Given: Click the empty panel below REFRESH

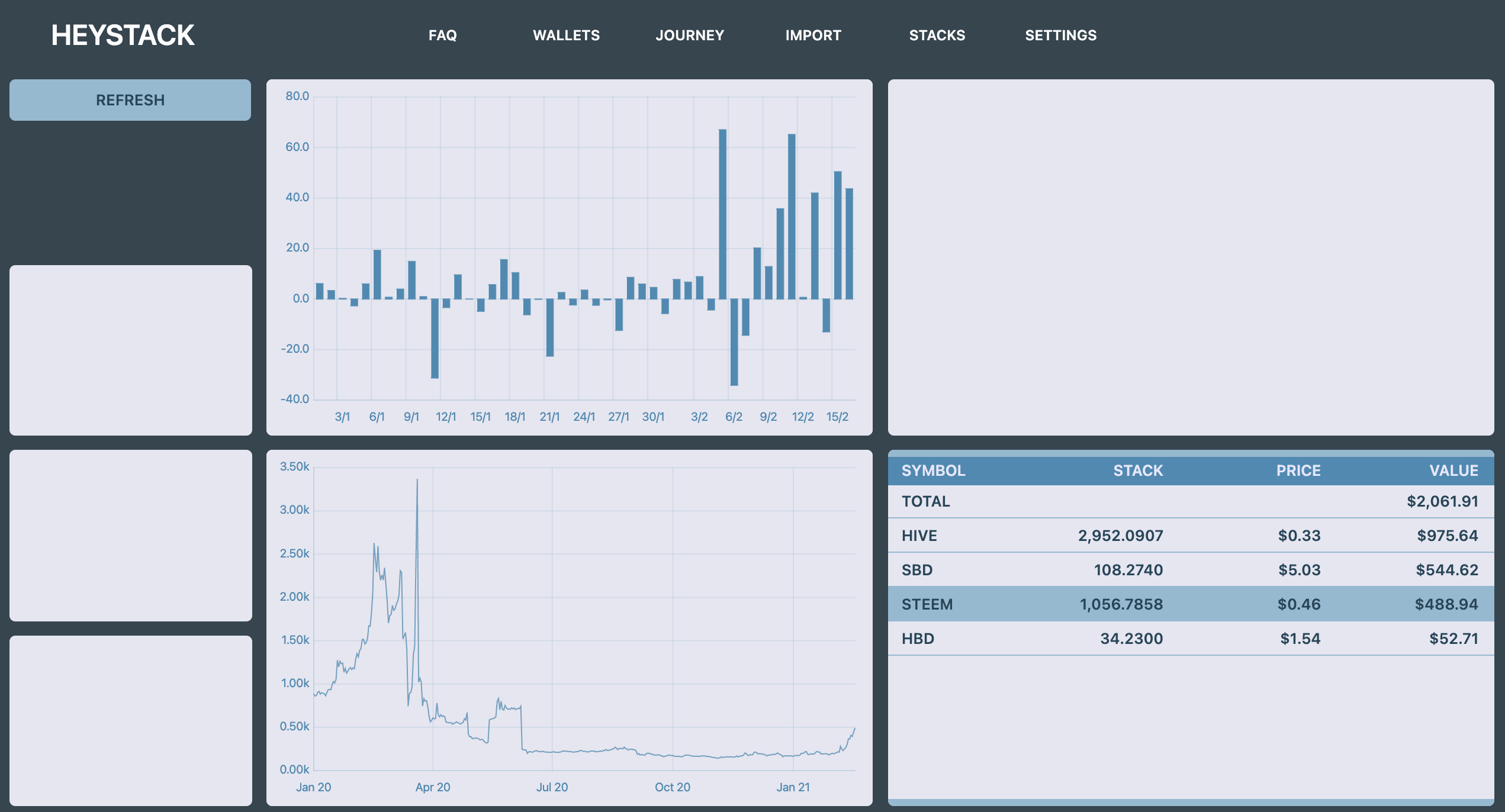Looking at the screenshot, I should (x=131, y=350).
